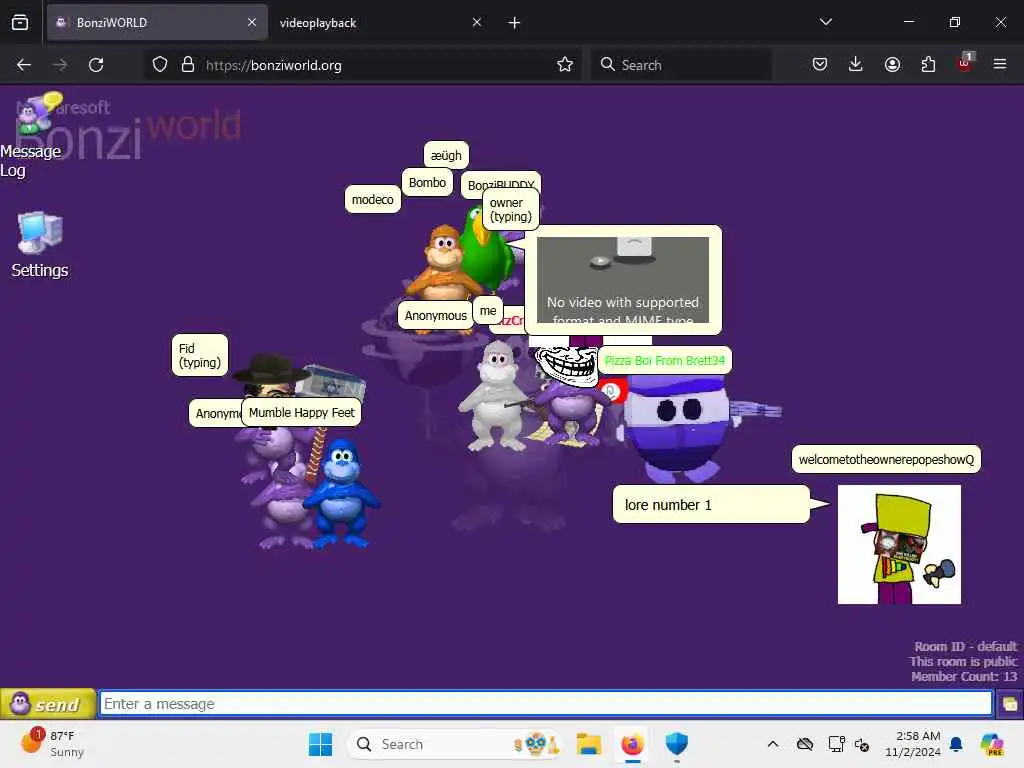Send the chat message
The width and height of the screenshot is (1024, 768).
click(x=48, y=704)
